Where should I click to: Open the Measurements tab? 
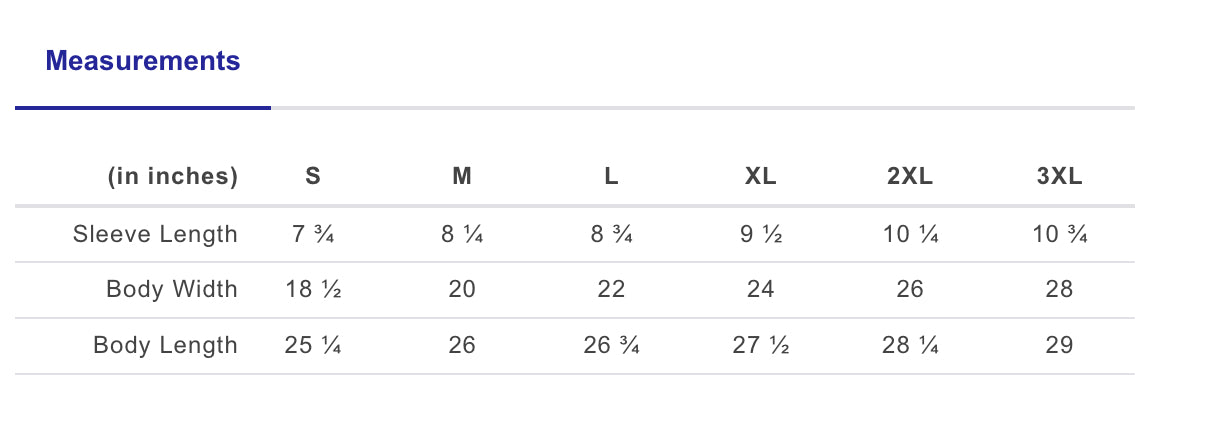click(x=143, y=61)
